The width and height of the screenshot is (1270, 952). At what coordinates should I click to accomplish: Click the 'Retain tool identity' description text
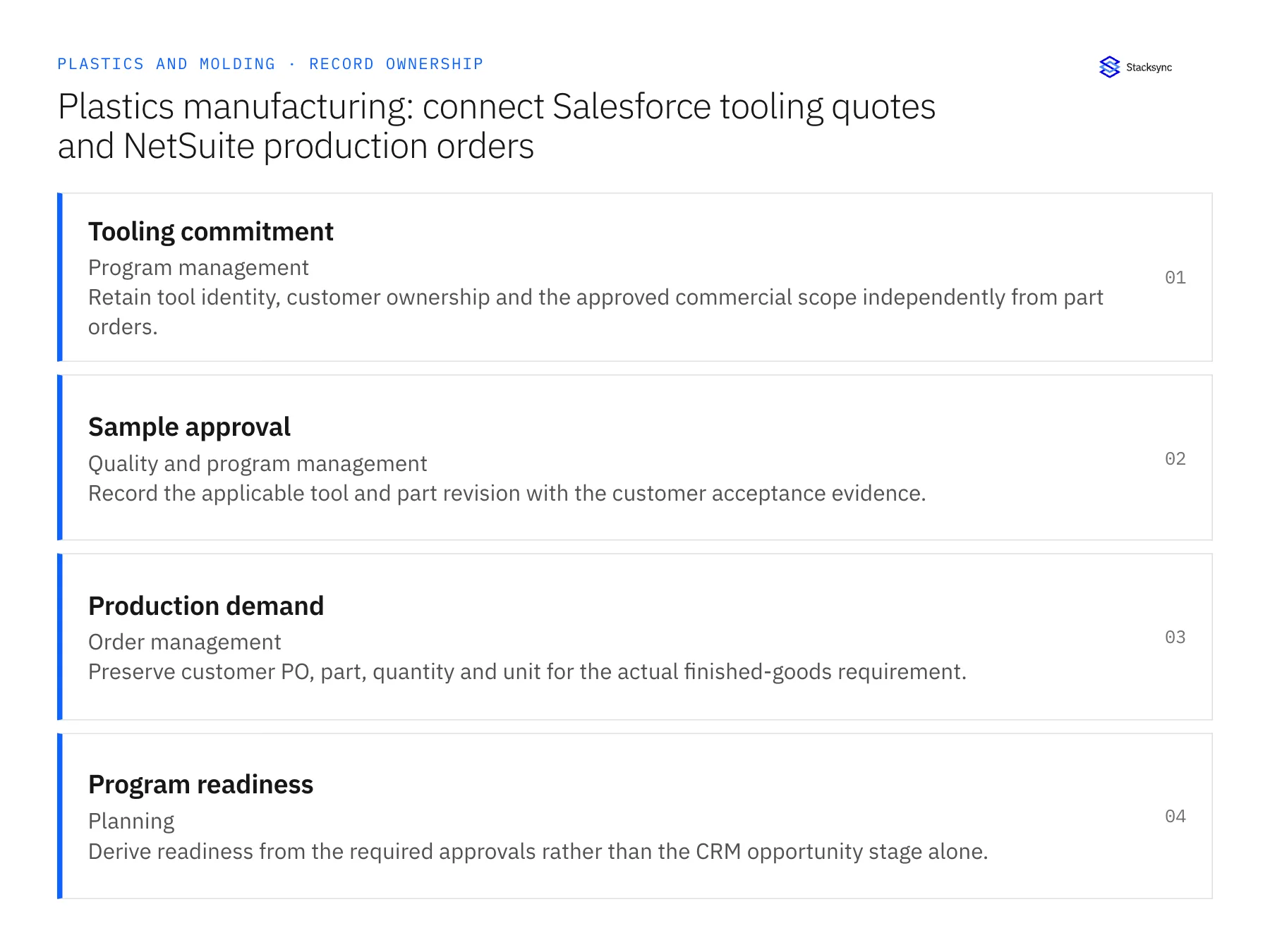[x=595, y=312]
